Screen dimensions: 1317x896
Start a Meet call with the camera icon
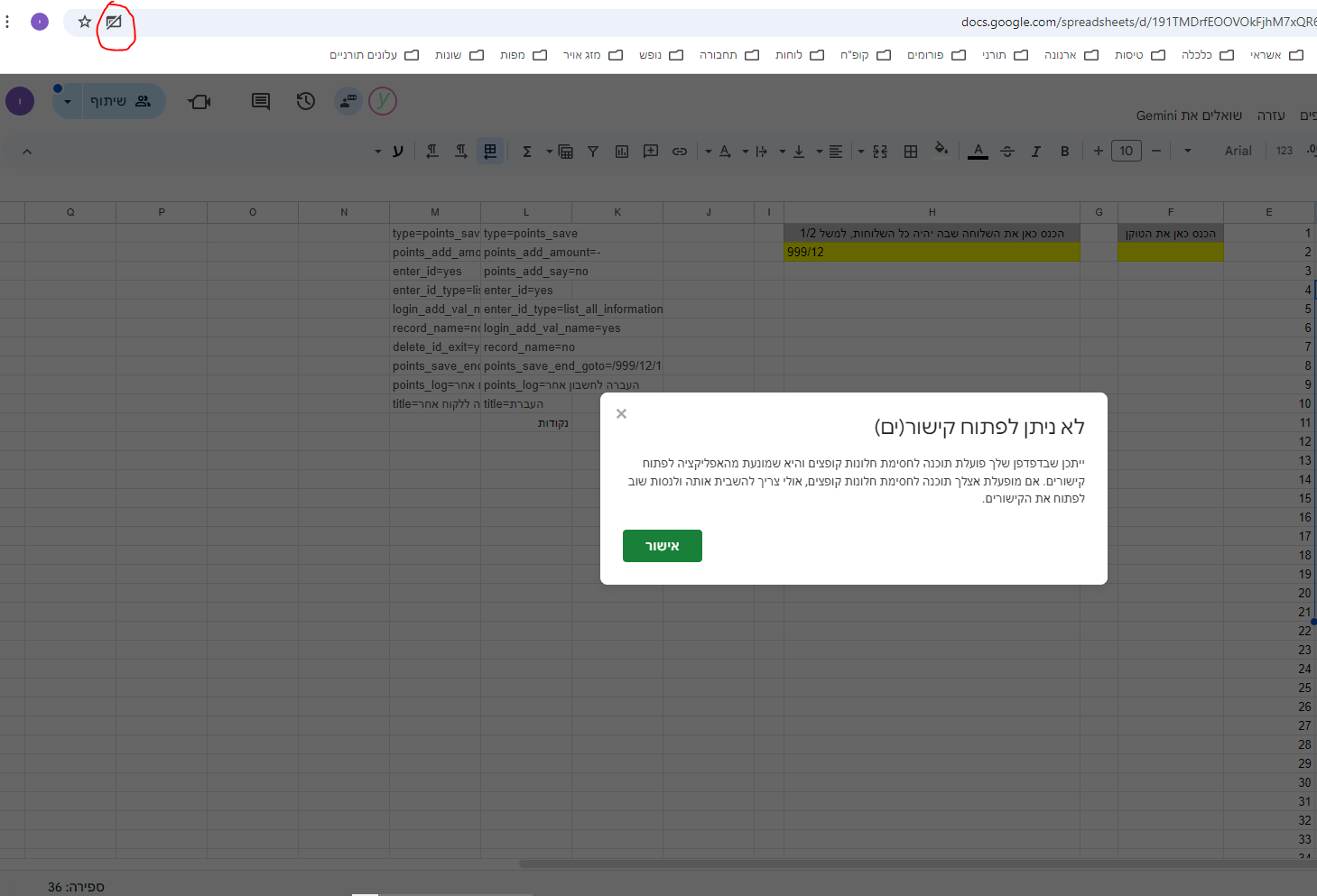pyautogui.click(x=199, y=102)
